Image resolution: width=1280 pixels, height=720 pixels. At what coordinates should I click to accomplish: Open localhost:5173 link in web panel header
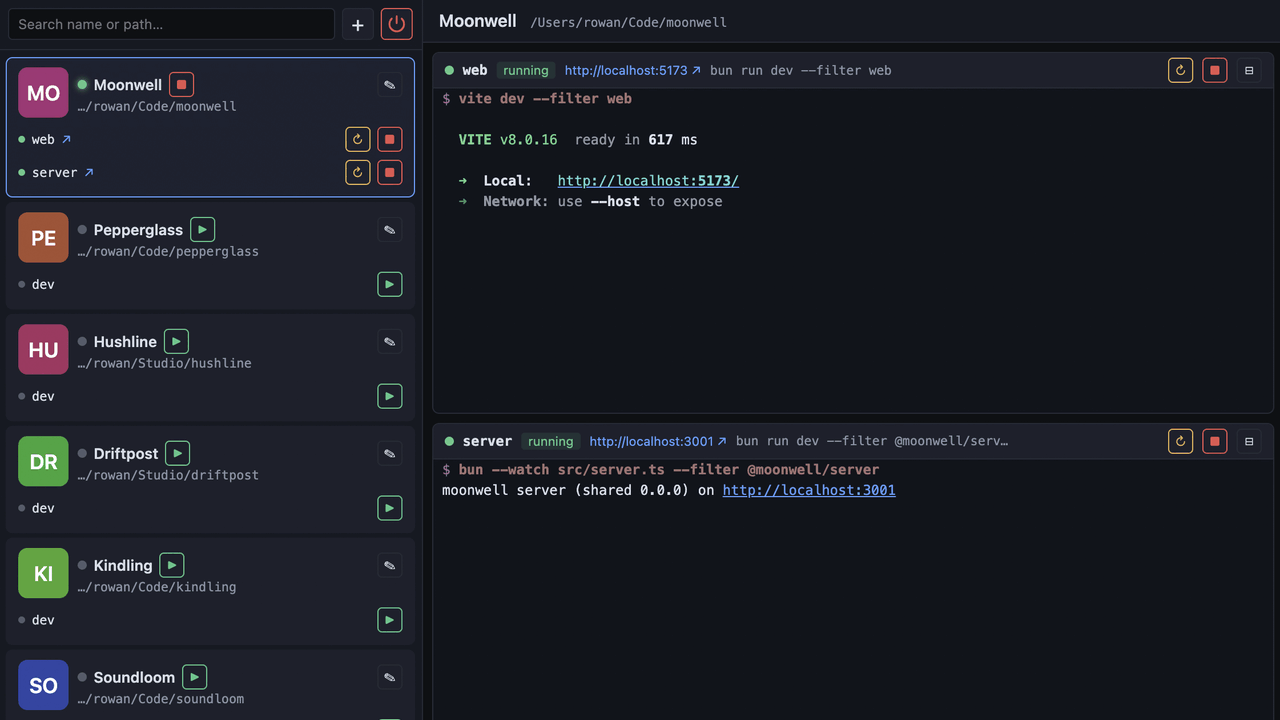click(x=633, y=71)
